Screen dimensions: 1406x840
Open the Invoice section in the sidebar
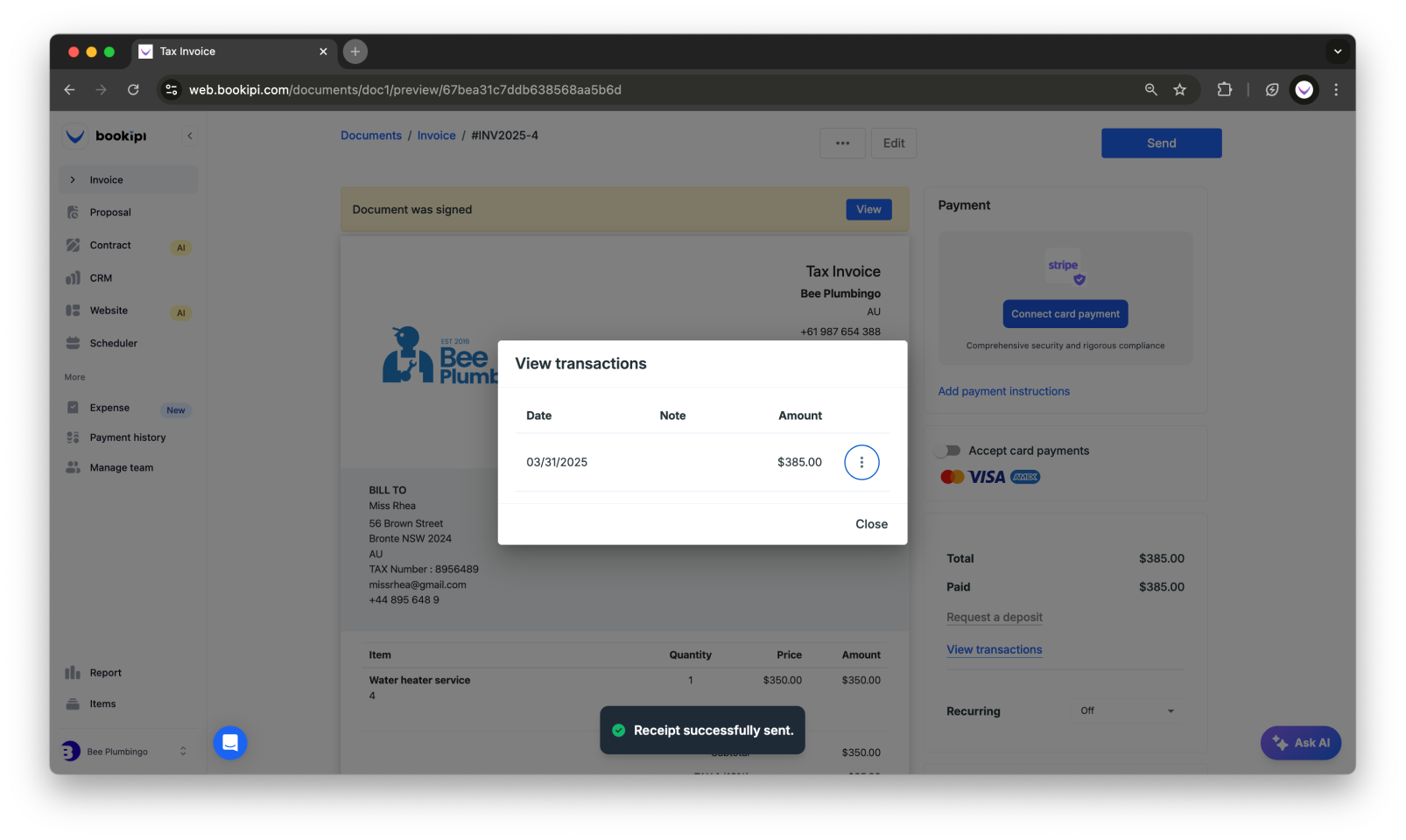point(107,179)
